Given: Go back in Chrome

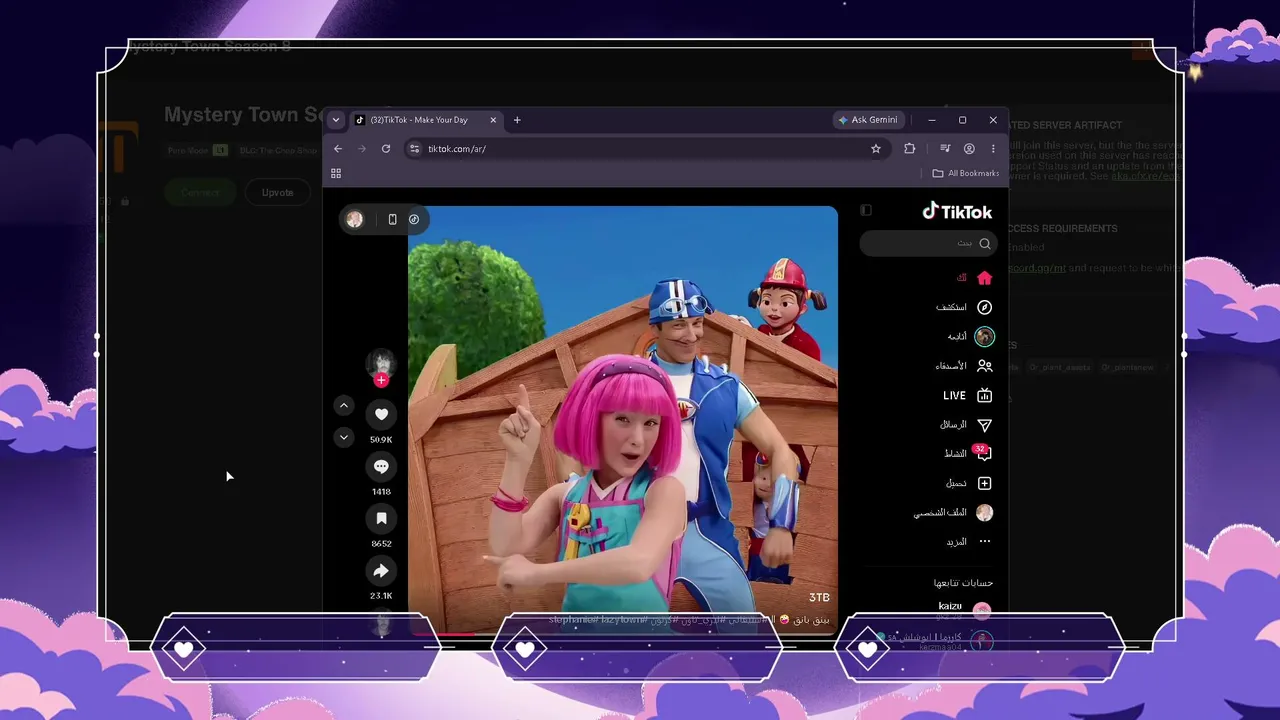Looking at the screenshot, I should click(338, 149).
